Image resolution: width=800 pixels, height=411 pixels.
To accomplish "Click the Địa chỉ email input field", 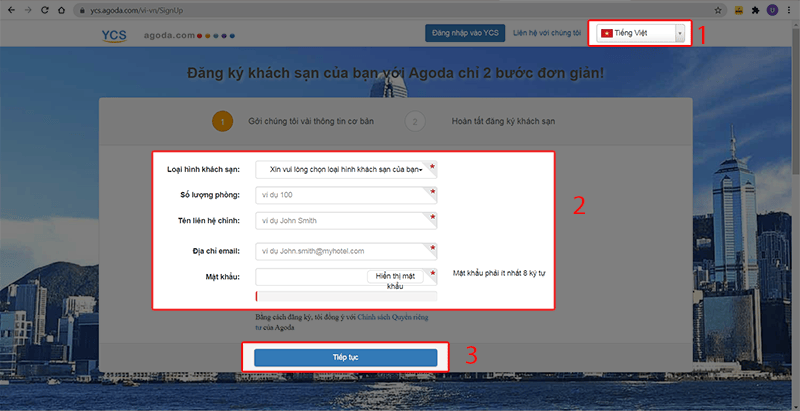I will [x=346, y=251].
